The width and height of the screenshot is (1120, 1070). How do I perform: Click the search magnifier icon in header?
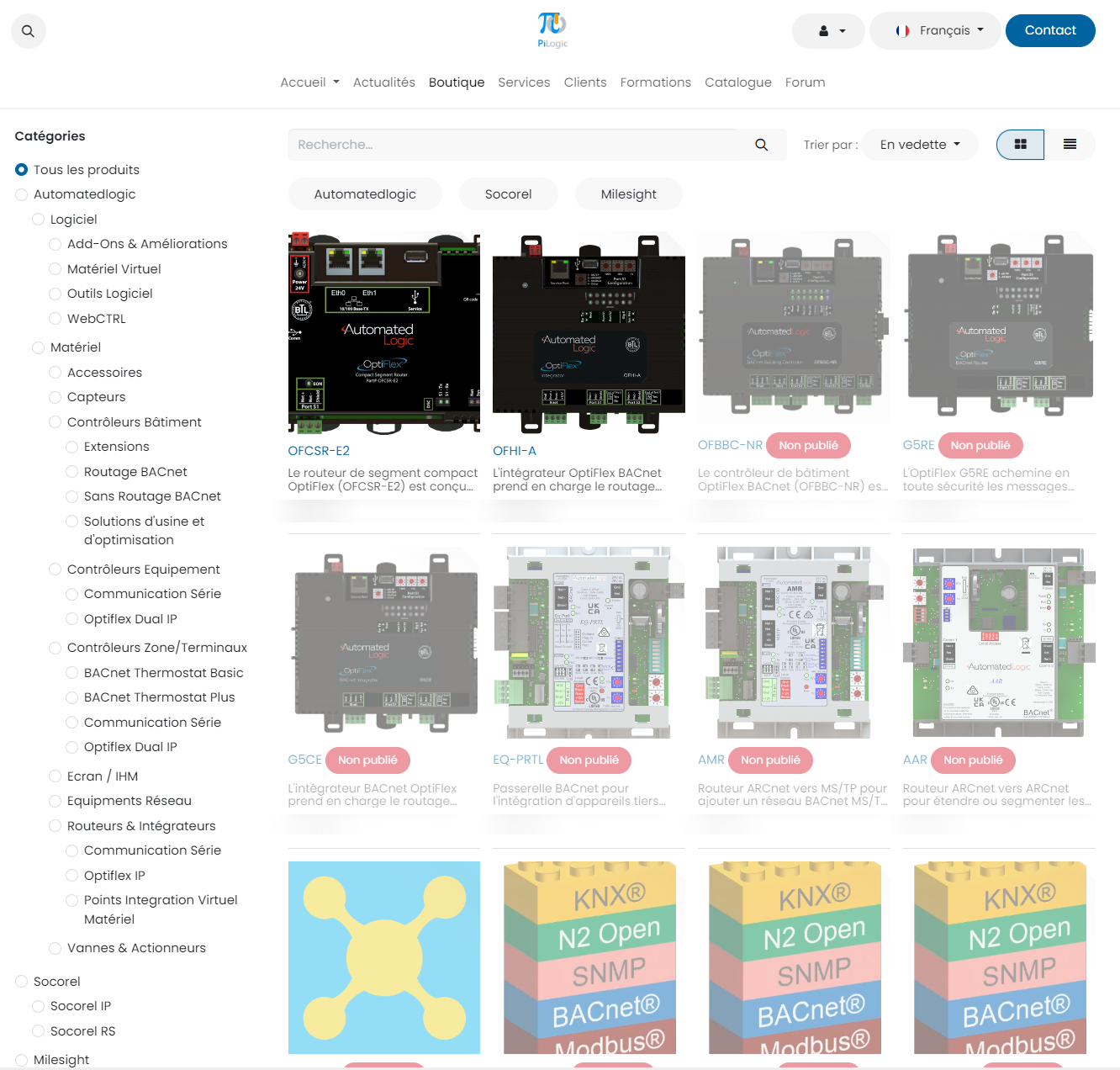(x=28, y=31)
